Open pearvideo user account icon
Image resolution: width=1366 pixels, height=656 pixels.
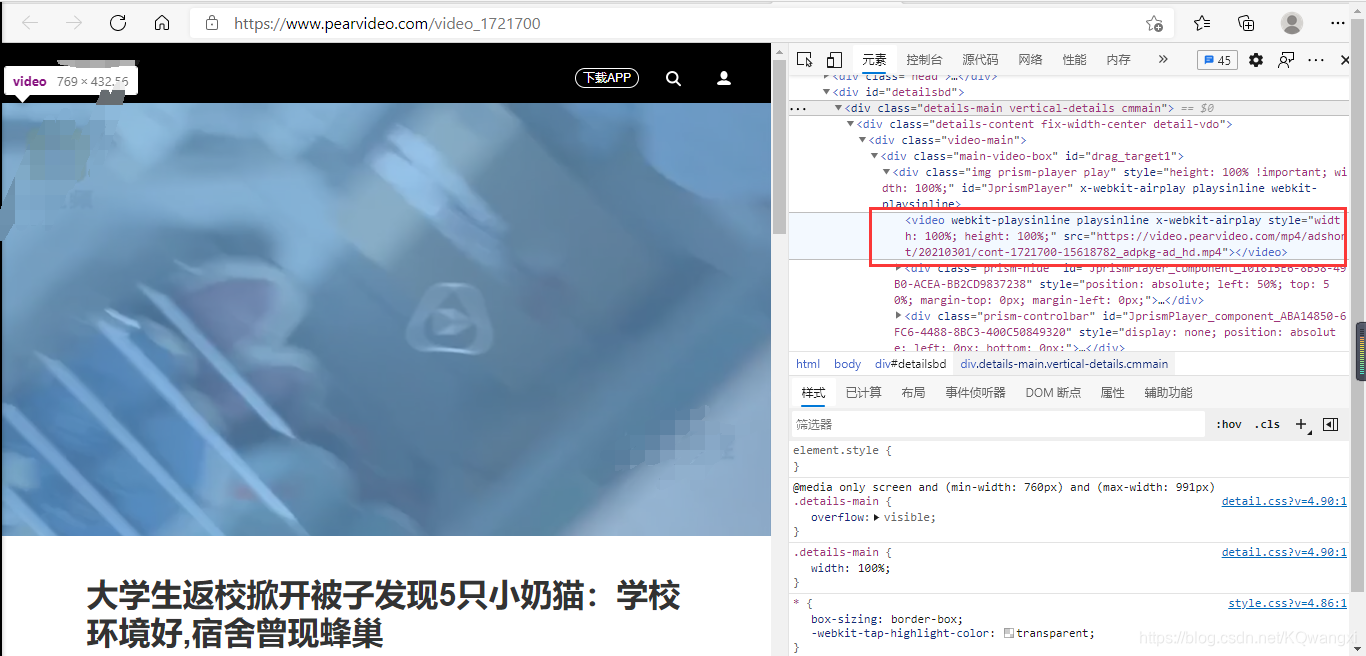[x=724, y=78]
